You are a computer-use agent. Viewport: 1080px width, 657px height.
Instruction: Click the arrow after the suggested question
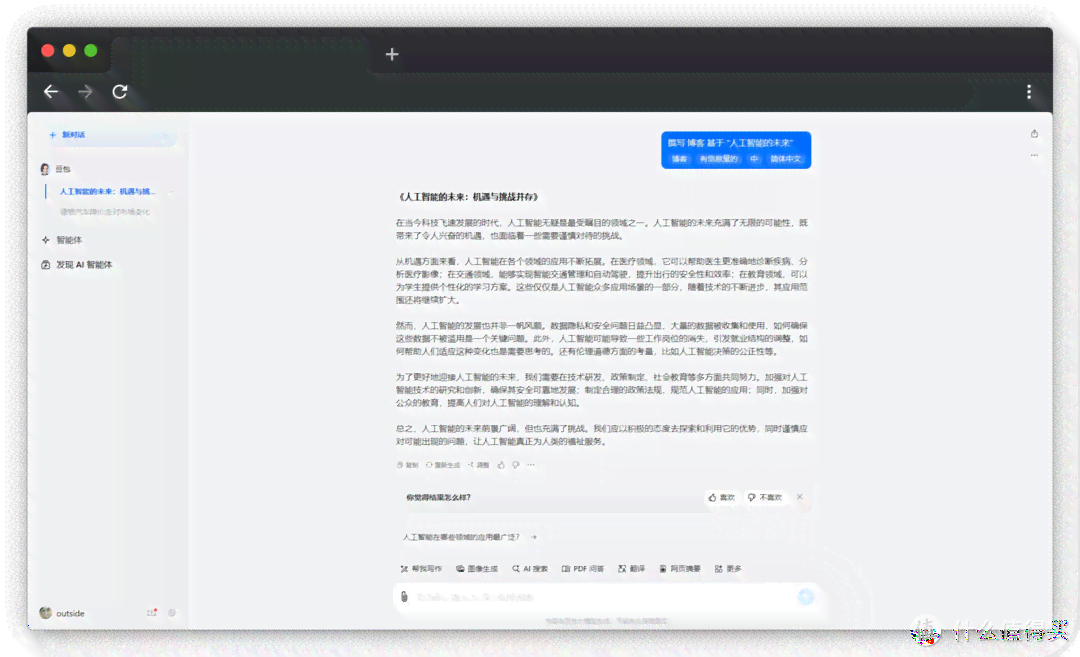534,537
